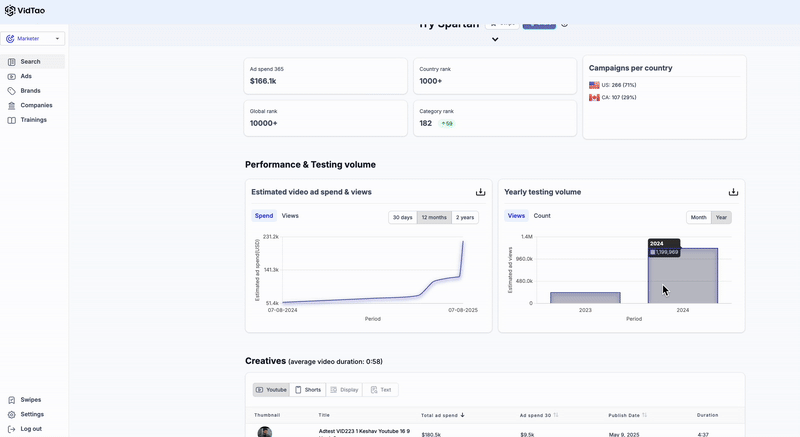Click the Publish Date sort arrows icon
Screen dimensions: 800x437
644,415
